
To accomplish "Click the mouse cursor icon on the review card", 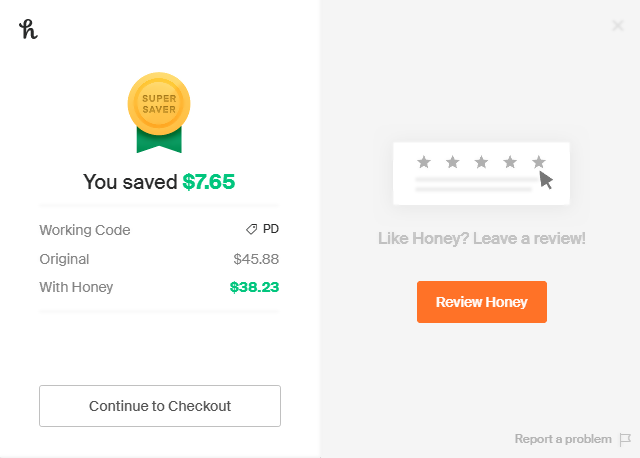I will 546,179.
